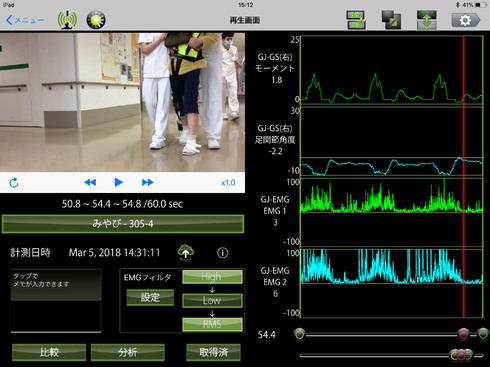Viewport: 490px width, 367px height.
Task: Tap the overlapping squares overlay icon
Action: coord(391,20)
